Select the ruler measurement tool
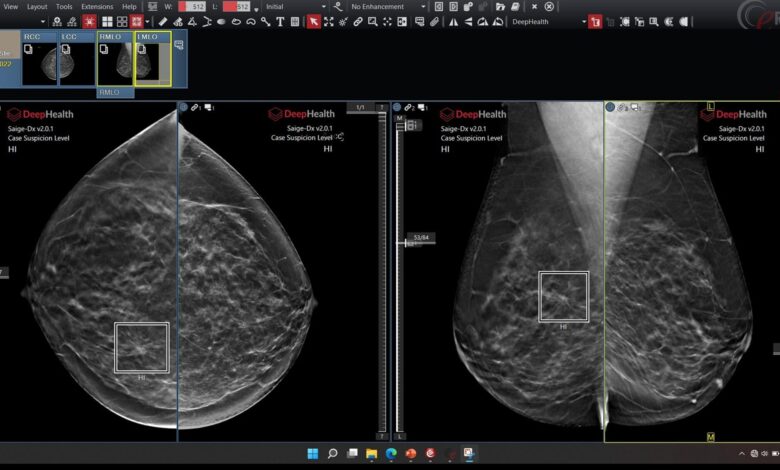This screenshot has width=780, height=470. click(163, 21)
